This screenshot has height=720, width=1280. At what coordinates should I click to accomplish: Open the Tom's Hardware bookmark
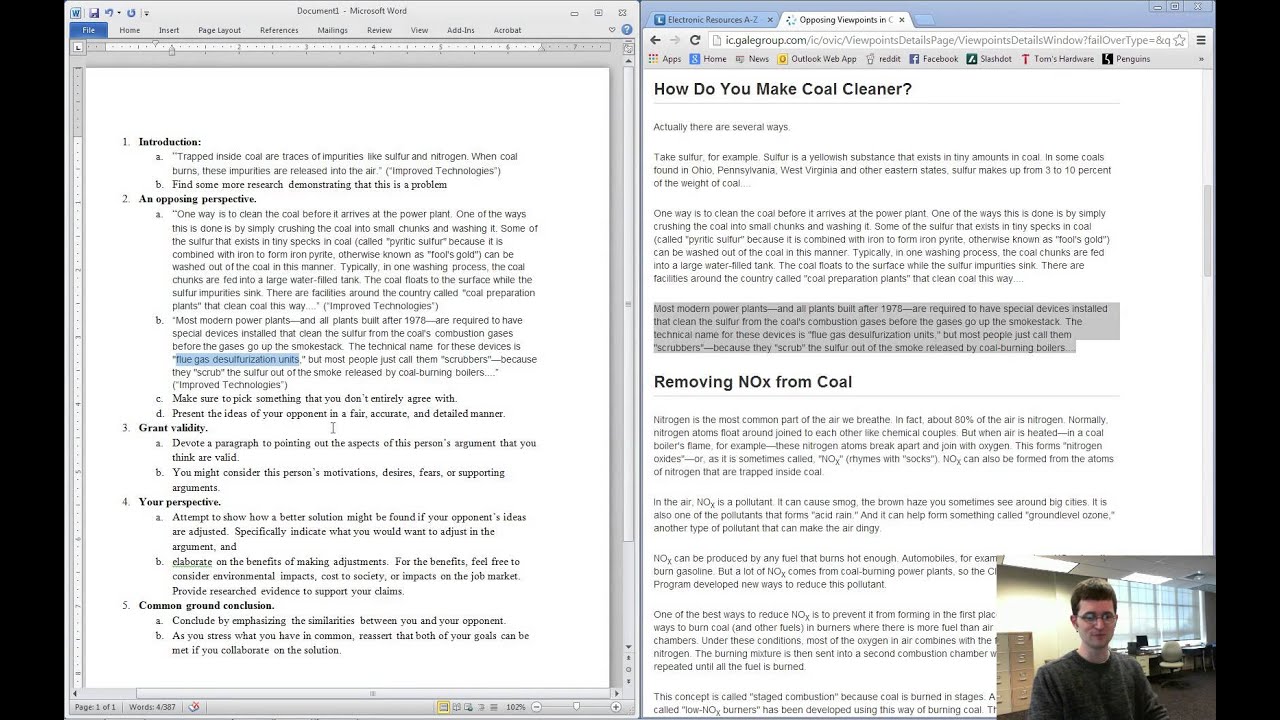coord(1057,59)
